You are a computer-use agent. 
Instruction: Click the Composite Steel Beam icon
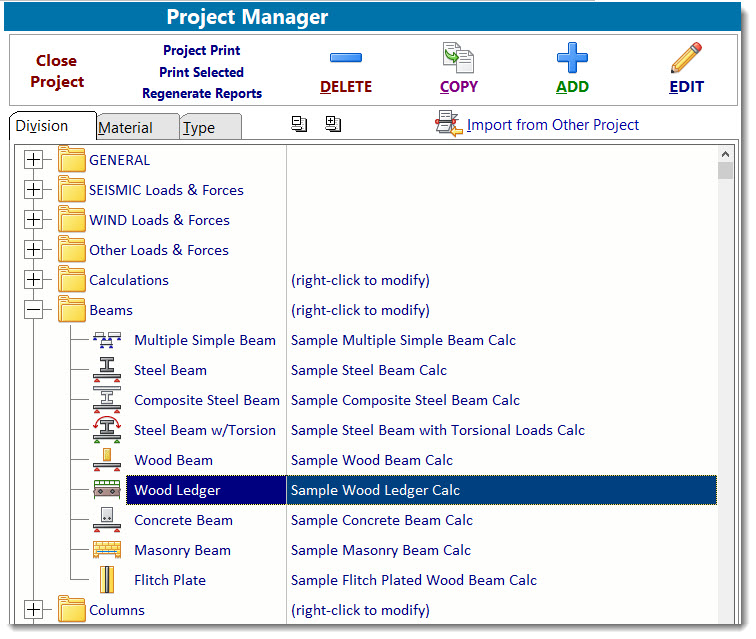coord(106,400)
